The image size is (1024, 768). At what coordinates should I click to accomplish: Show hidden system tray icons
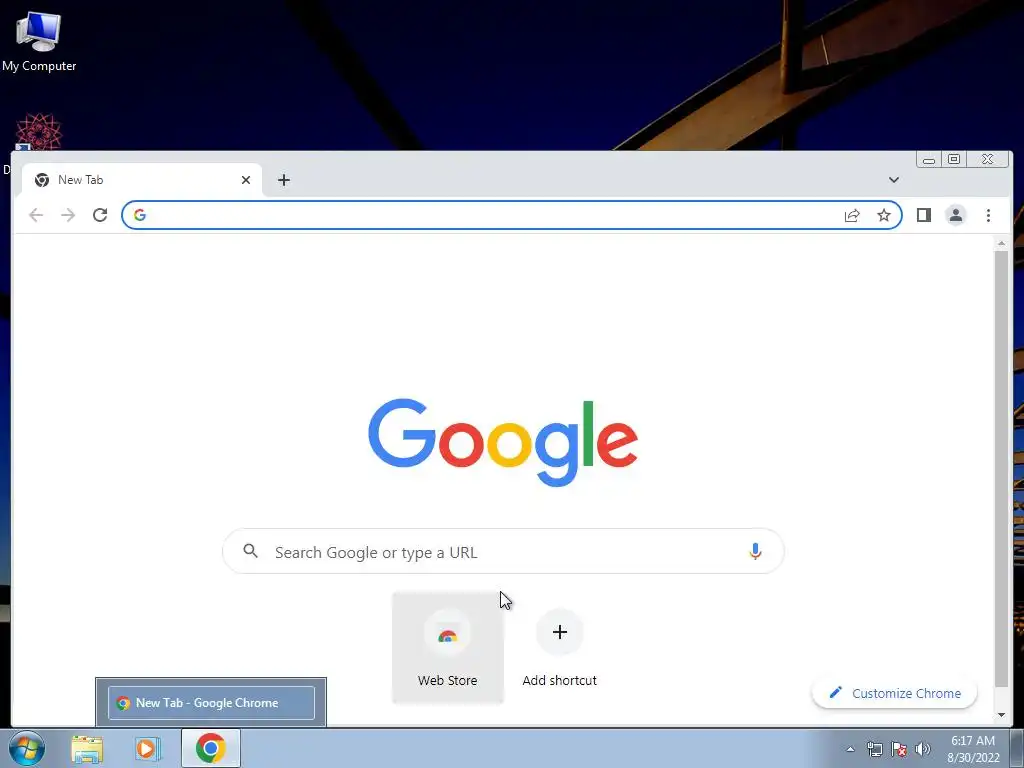point(850,749)
